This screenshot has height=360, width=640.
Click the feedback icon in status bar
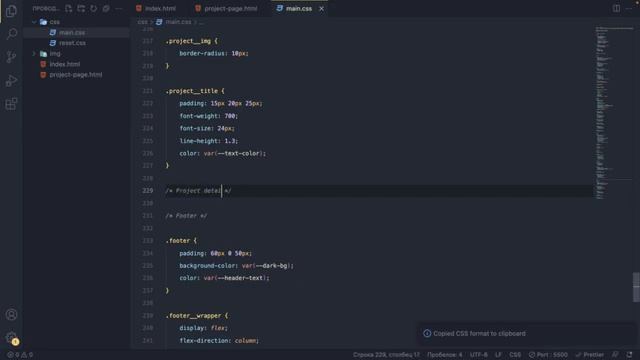click(615, 355)
